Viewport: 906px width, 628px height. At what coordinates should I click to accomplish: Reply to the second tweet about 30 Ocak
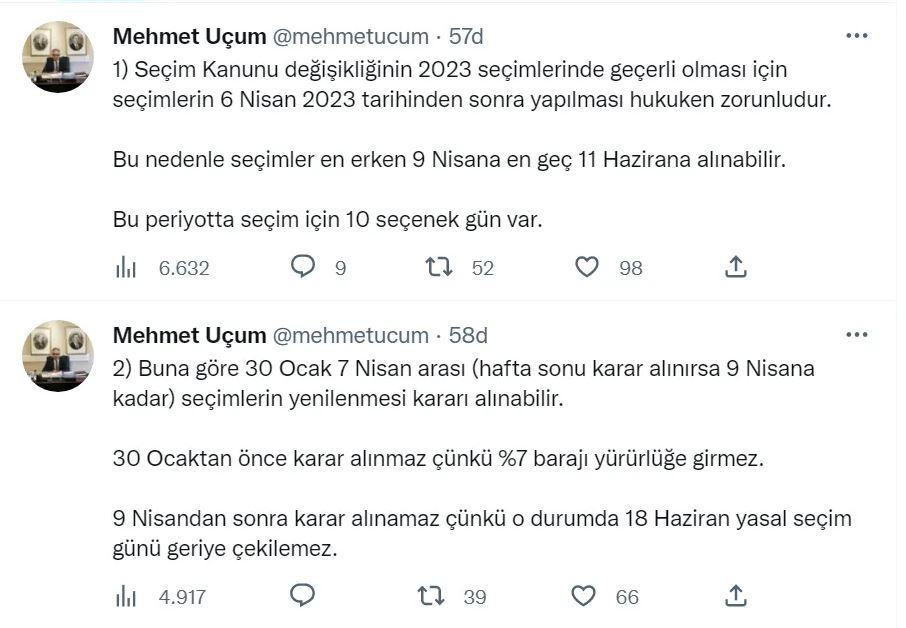(303, 596)
